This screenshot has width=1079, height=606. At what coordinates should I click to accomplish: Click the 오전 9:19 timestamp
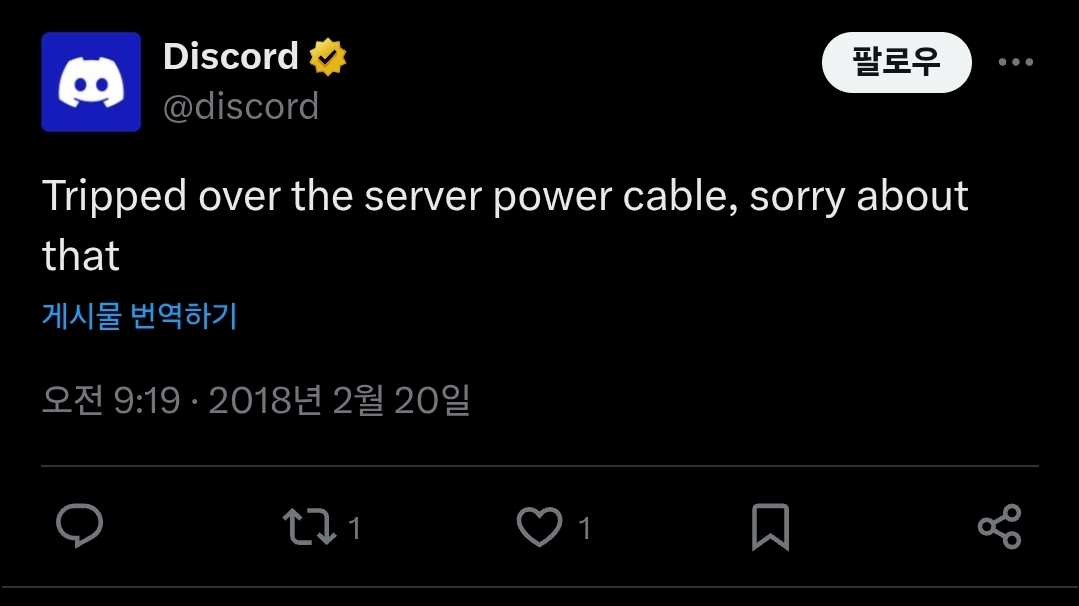tap(111, 401)
